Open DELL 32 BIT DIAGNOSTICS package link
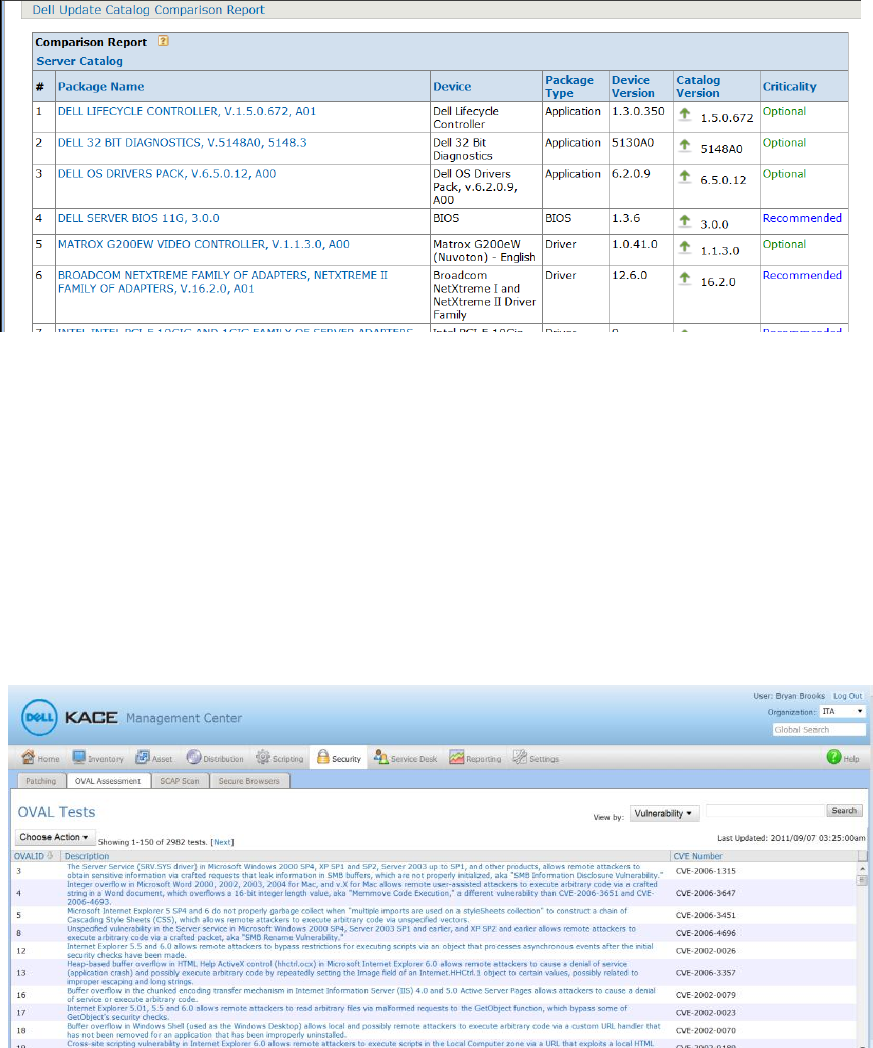 point(182,143)
